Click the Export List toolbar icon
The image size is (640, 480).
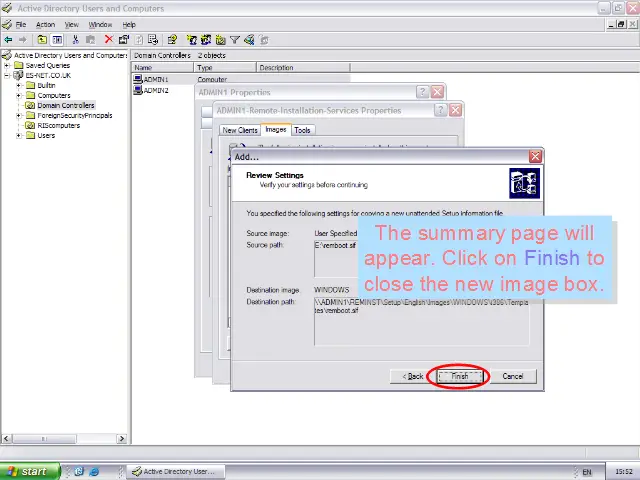click(x=153, y=40)
